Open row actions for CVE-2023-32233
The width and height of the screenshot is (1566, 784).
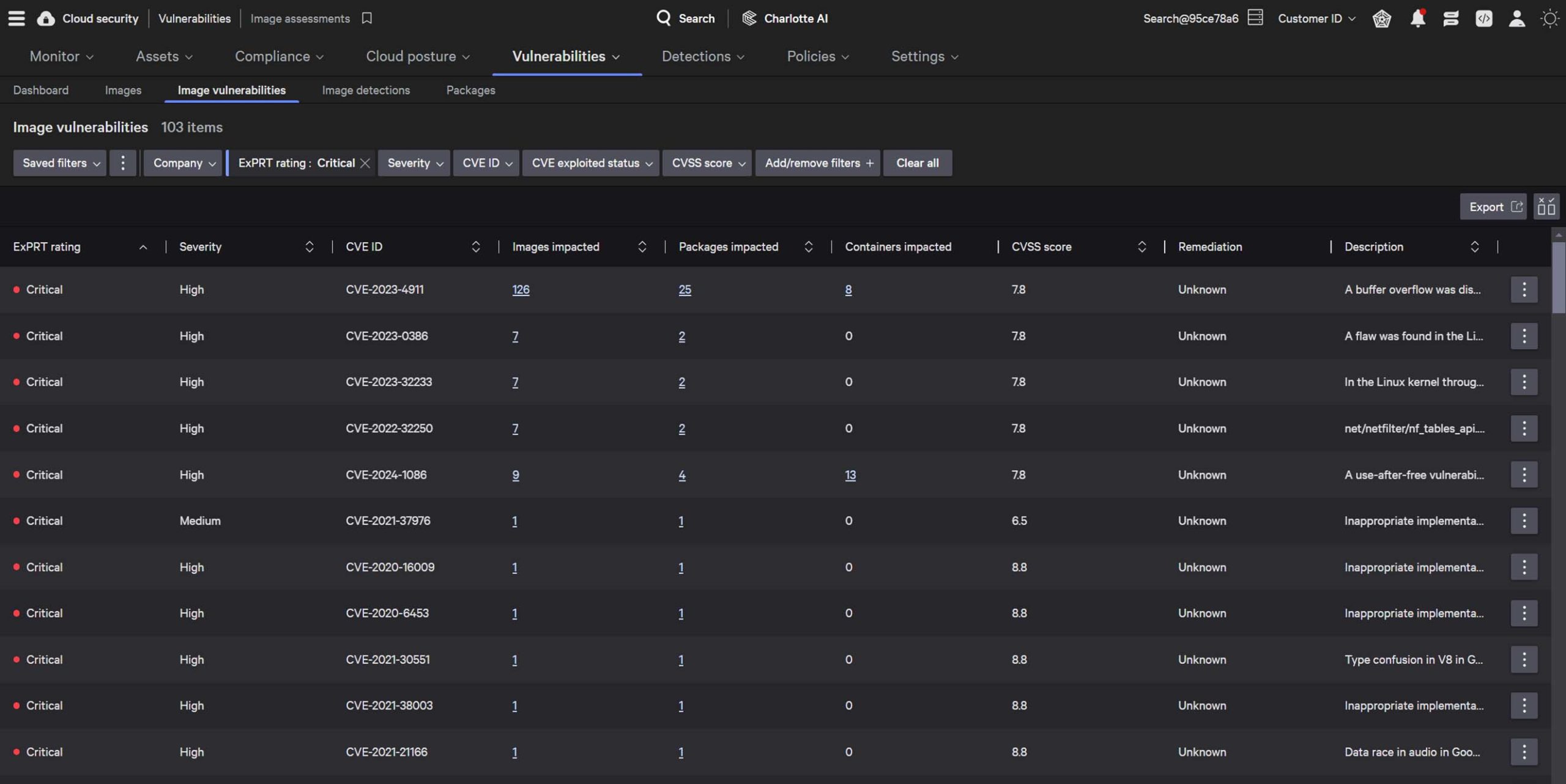(x=1524, y=382)
